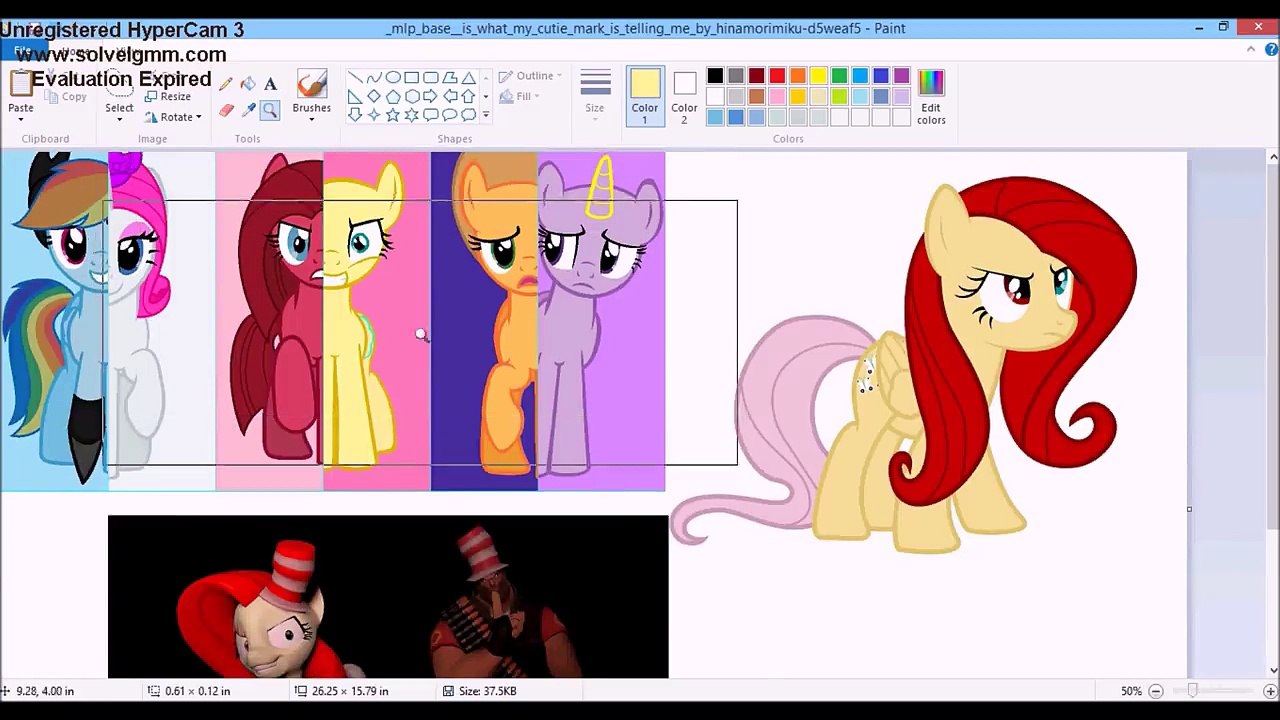This screenshot has width=1280, height=720.
Task: Choose the Diamond shape
Action: coord(374,97)
